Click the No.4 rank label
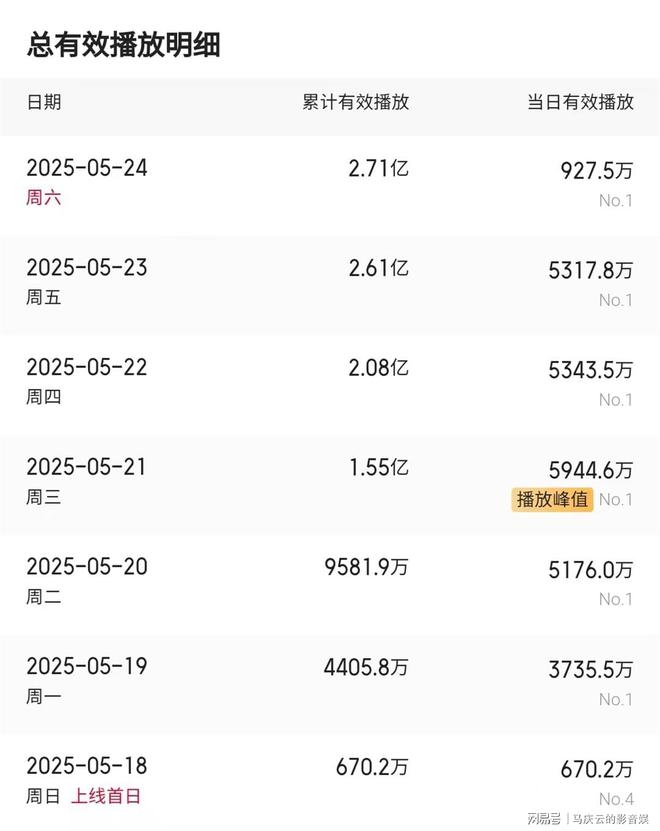This screenshot has width=660, height=831. pos(615,799)
